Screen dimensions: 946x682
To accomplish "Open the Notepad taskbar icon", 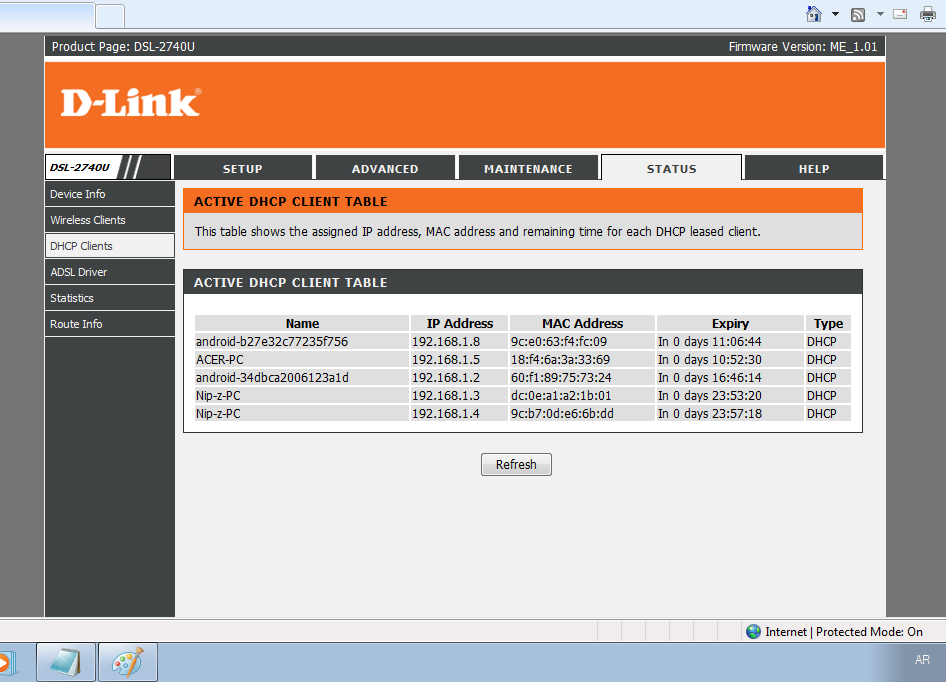I will [66, 662].
